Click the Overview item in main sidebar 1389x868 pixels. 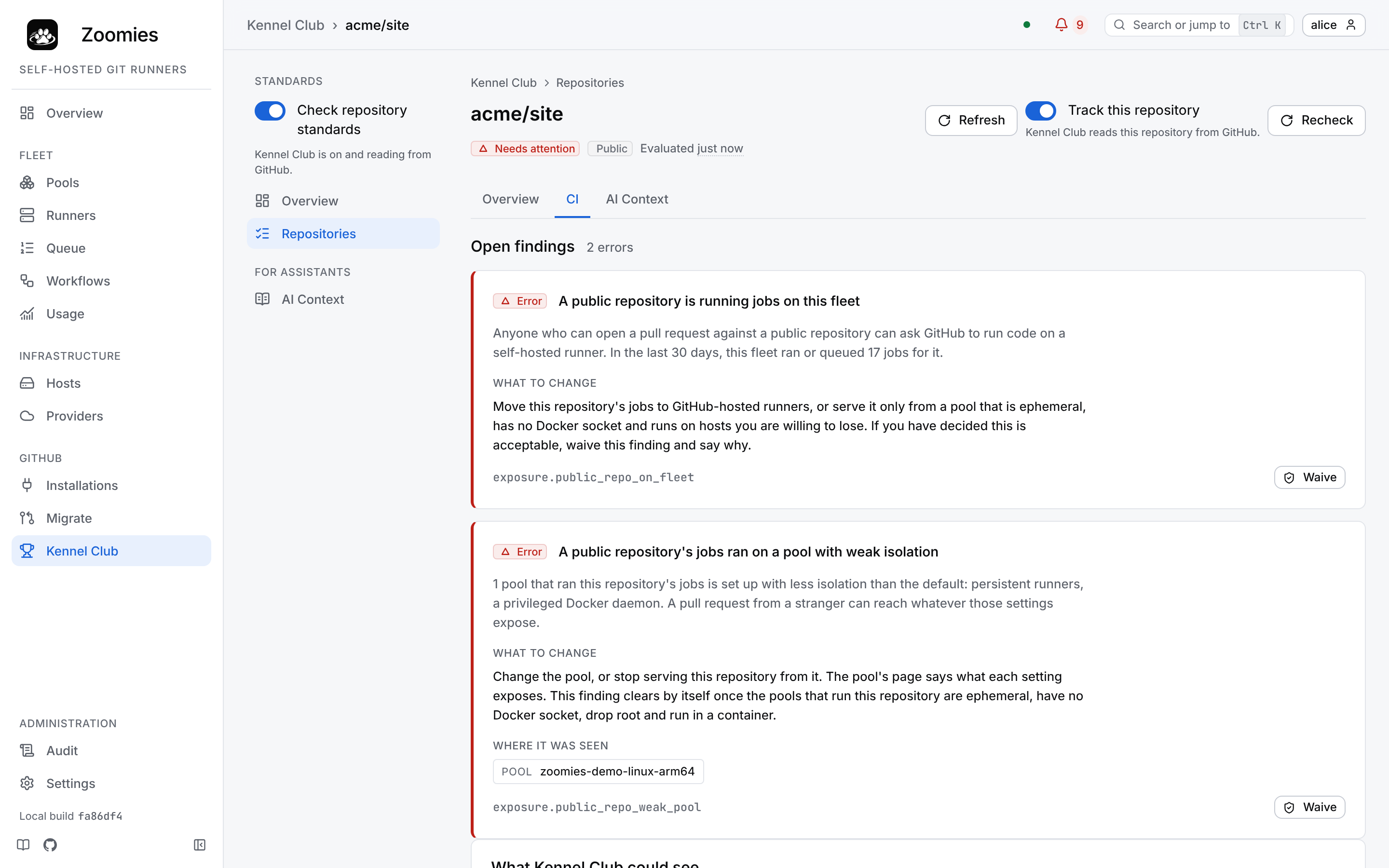tap(111, 113)
